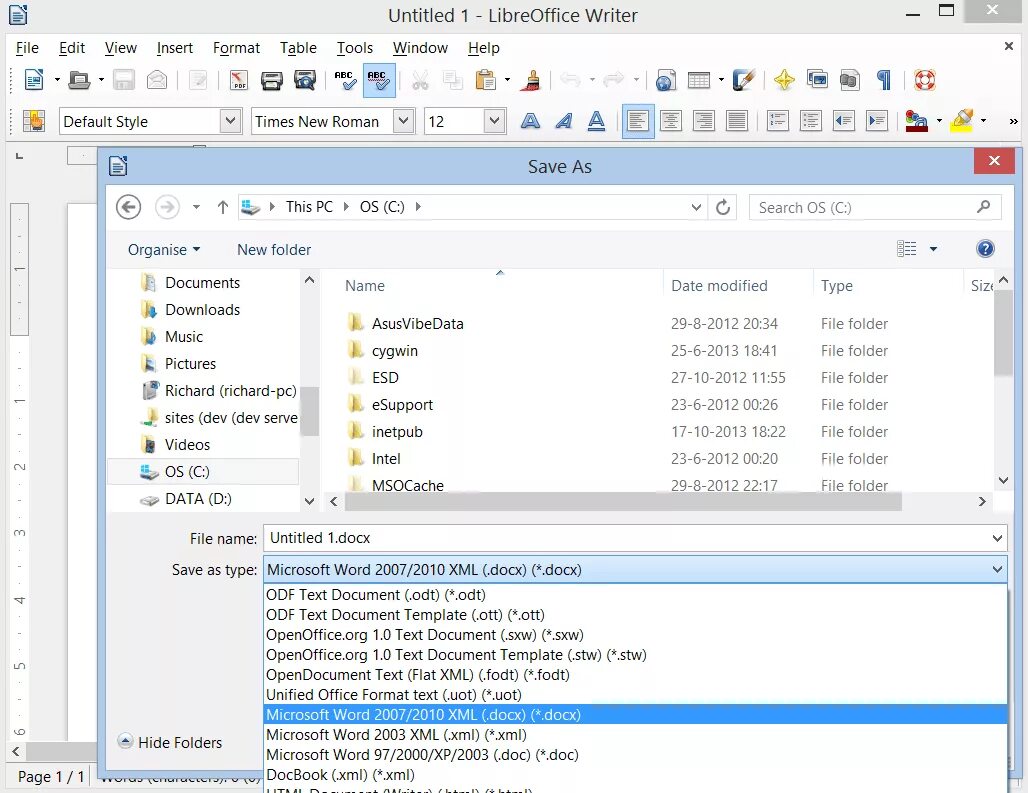
Task: Click the Data Sources icon
Action: click(850, 80)
